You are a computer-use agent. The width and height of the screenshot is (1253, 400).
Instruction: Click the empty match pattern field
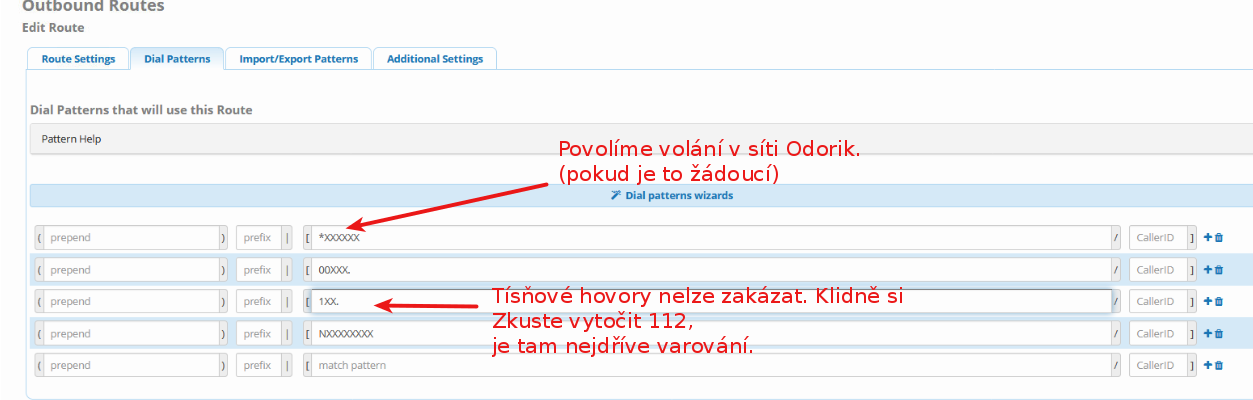pos(712,366)
